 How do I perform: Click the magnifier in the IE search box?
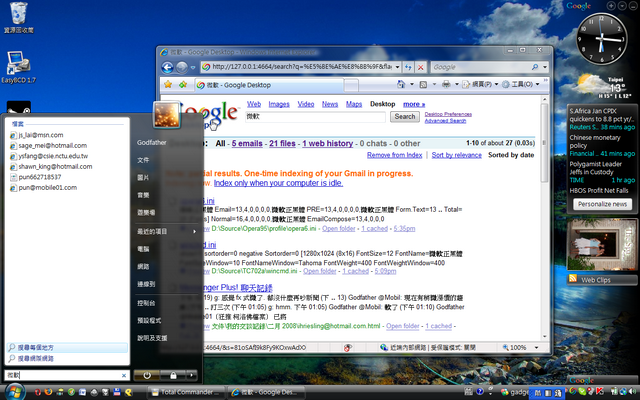click(x=535, y=67)
